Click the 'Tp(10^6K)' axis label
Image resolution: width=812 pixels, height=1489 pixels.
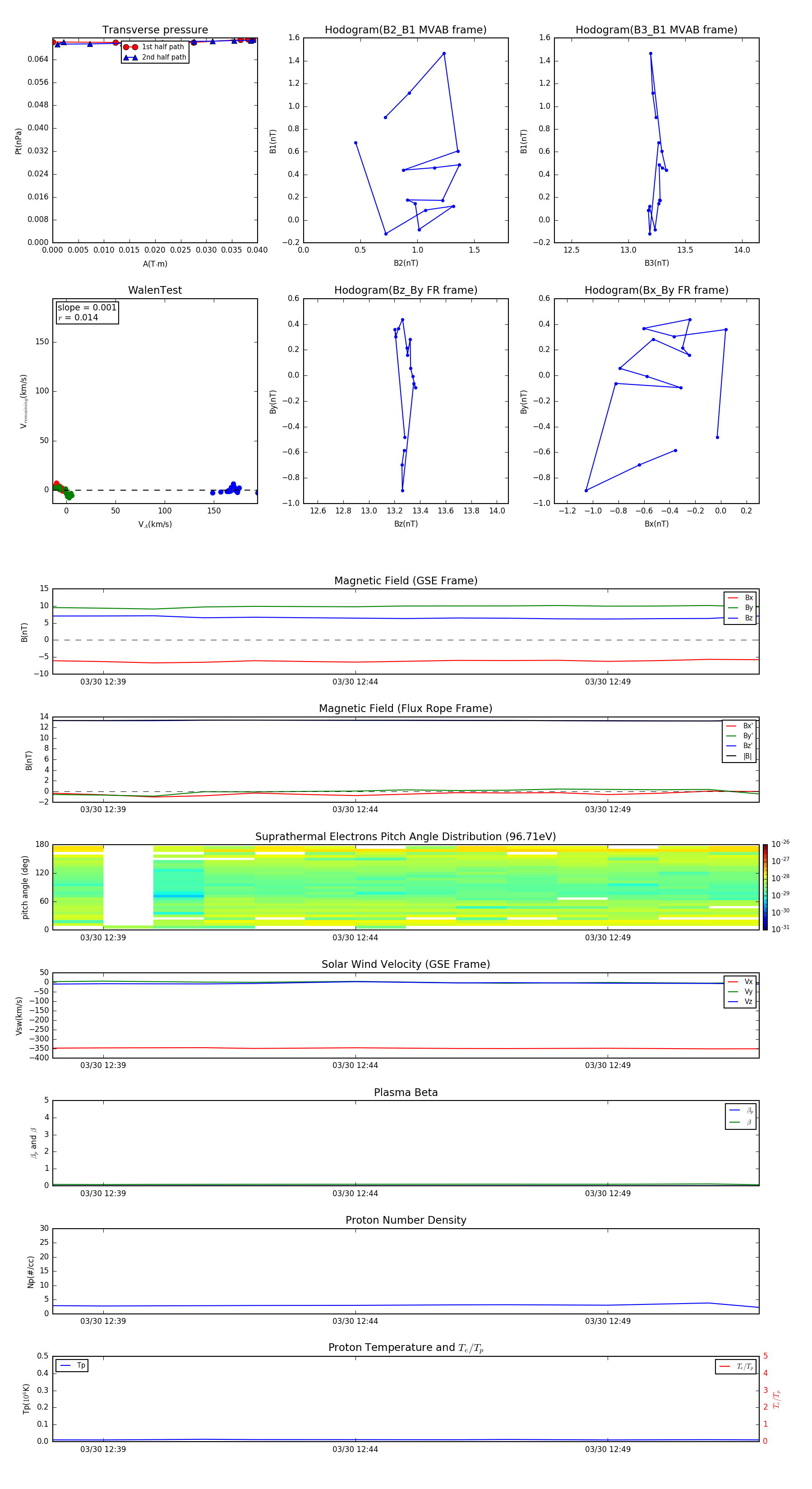[27, 1399]
